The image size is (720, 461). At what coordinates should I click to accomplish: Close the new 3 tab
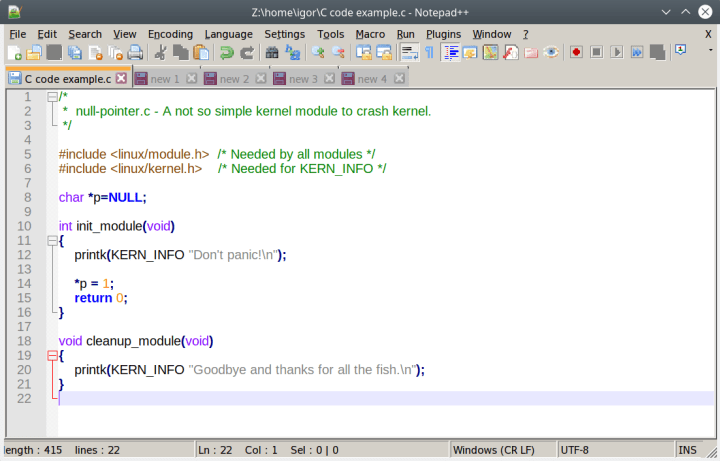pos(329,79)
